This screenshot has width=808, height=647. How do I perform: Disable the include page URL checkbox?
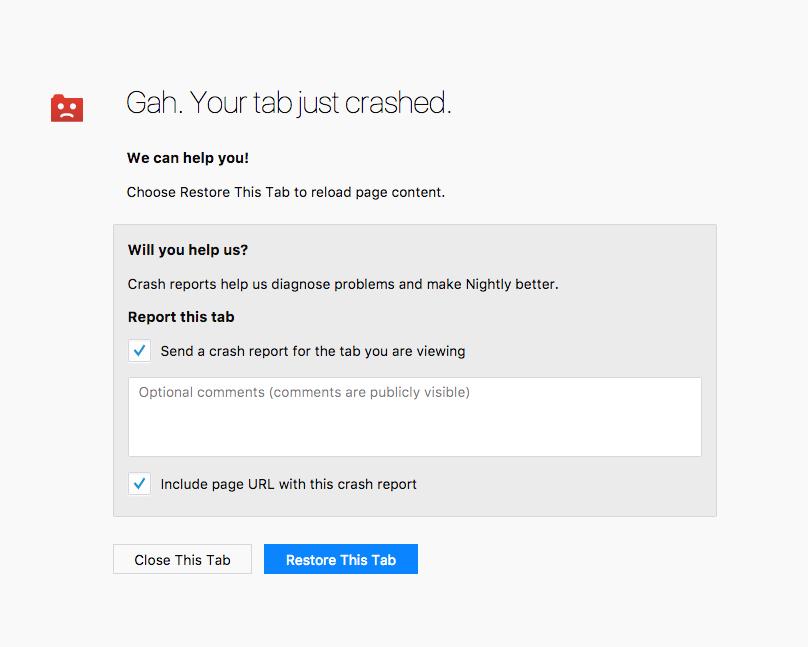[139, 484]
